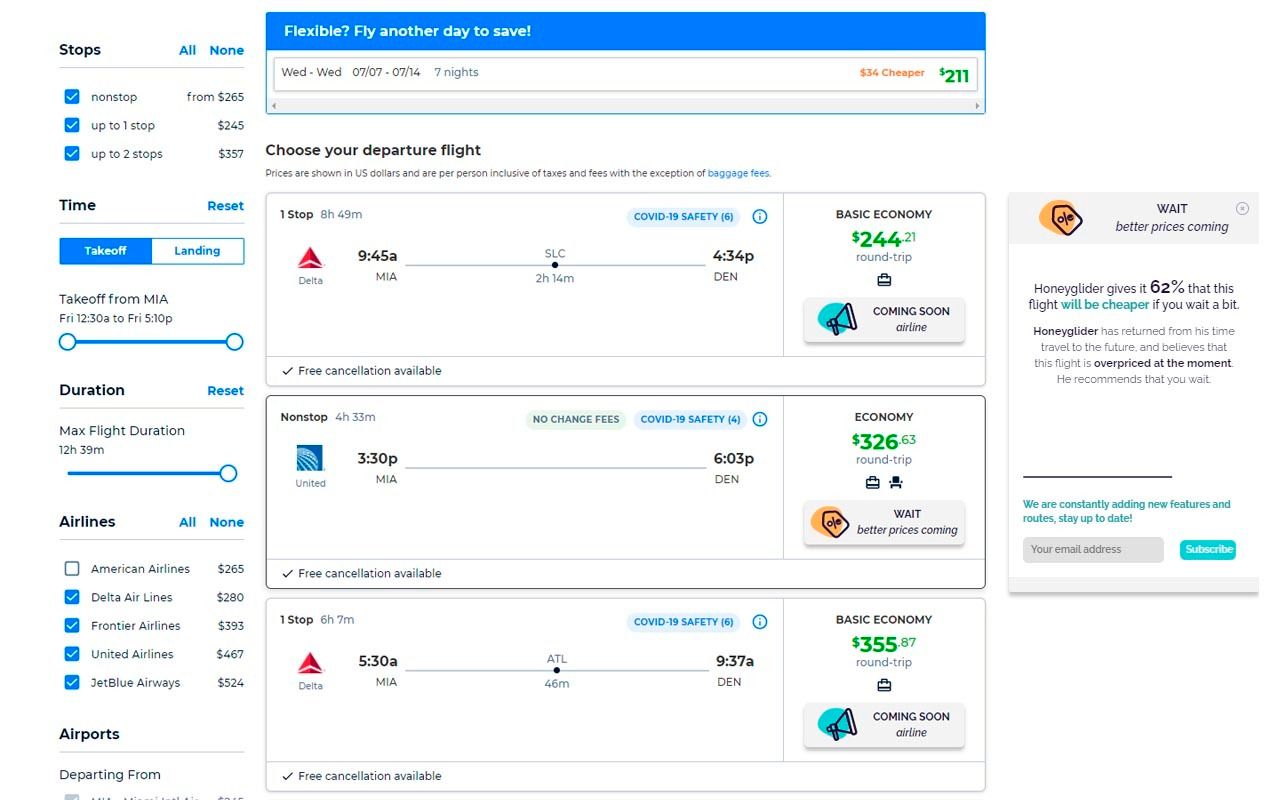Click COVID-19 Safety (6) badge on 9:45a flight
The height and width of the screenshot is (800, 1280).
683,217
